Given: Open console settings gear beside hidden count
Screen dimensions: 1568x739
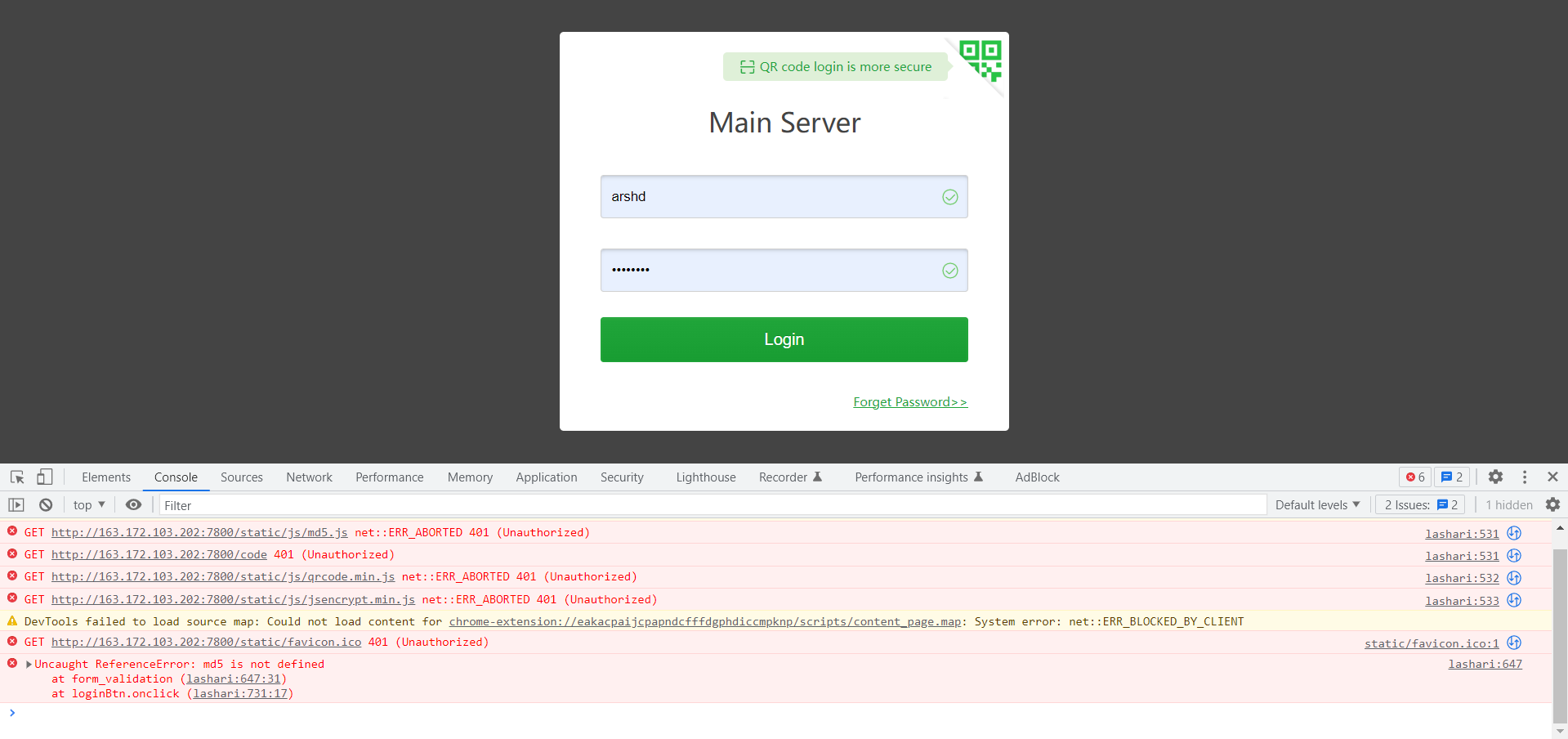Looking at the screenshot, I should click(1553, 505).
